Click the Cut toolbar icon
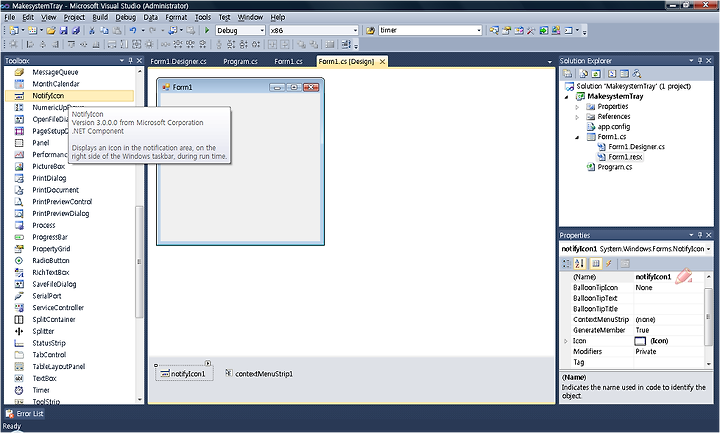720x433 pixels. (x=91, y=30)
